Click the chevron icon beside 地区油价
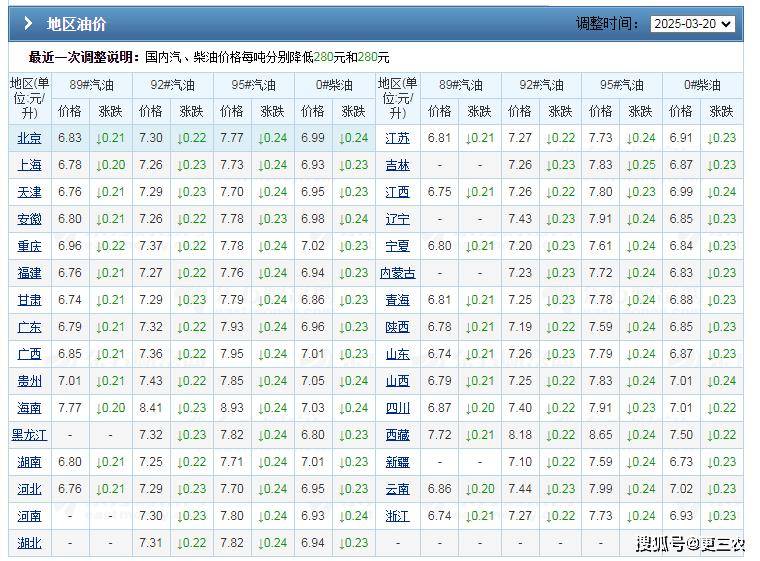Viewport: 760px width, 561px height. point(28,23)
